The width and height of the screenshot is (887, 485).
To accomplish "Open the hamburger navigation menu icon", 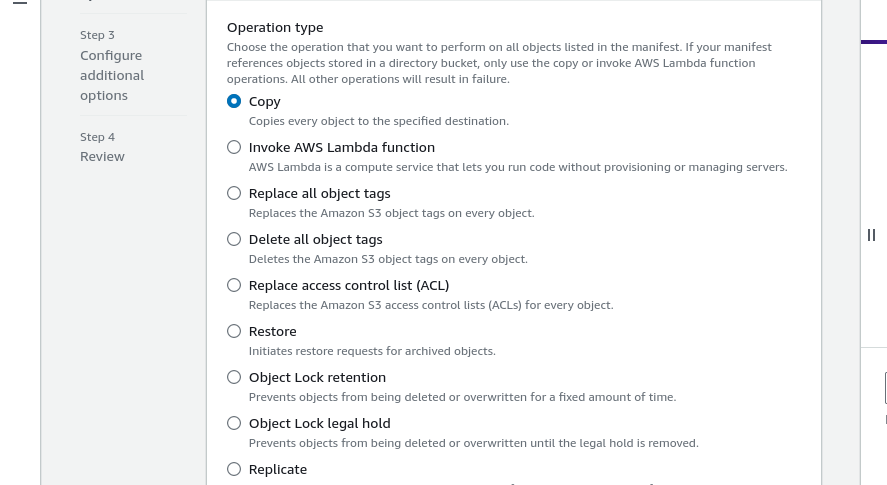I will (x=20, y=2).
